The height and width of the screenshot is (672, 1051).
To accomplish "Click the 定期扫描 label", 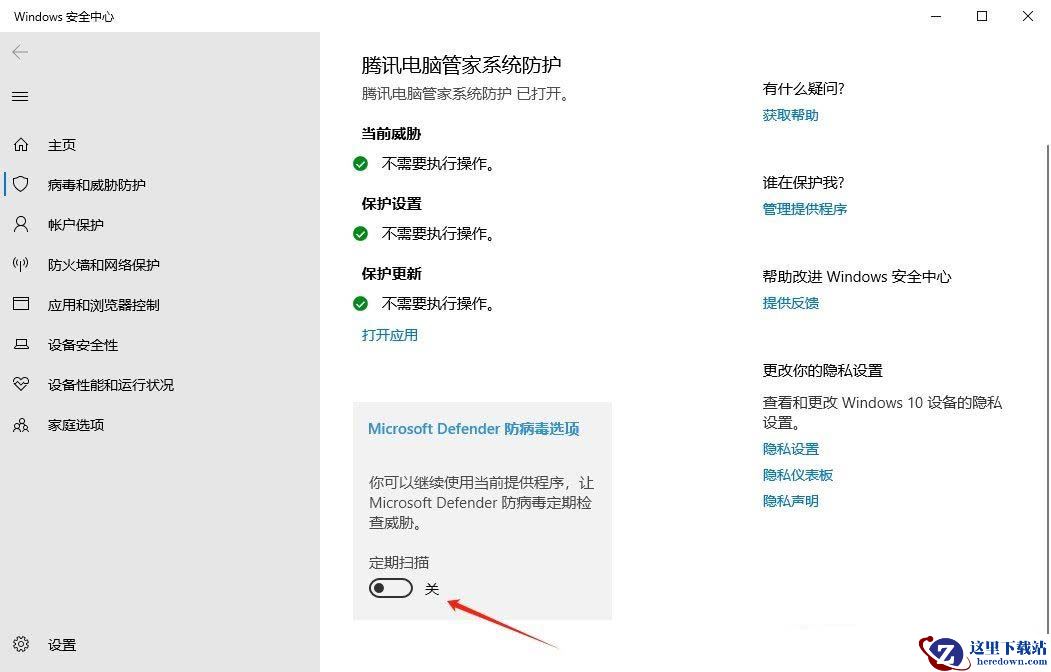I will pos(399,563).
